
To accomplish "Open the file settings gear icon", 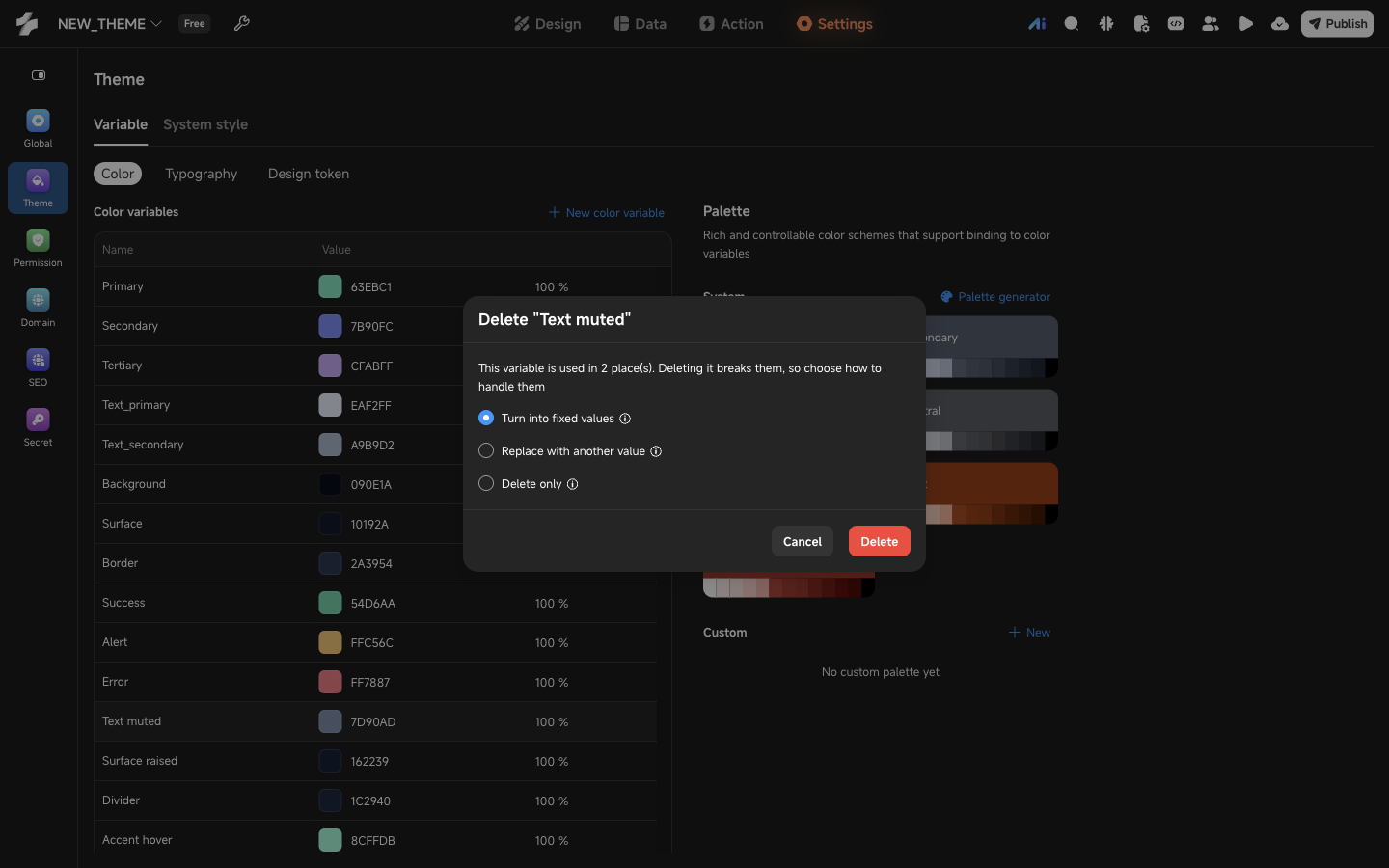I will coord(1141,24).
